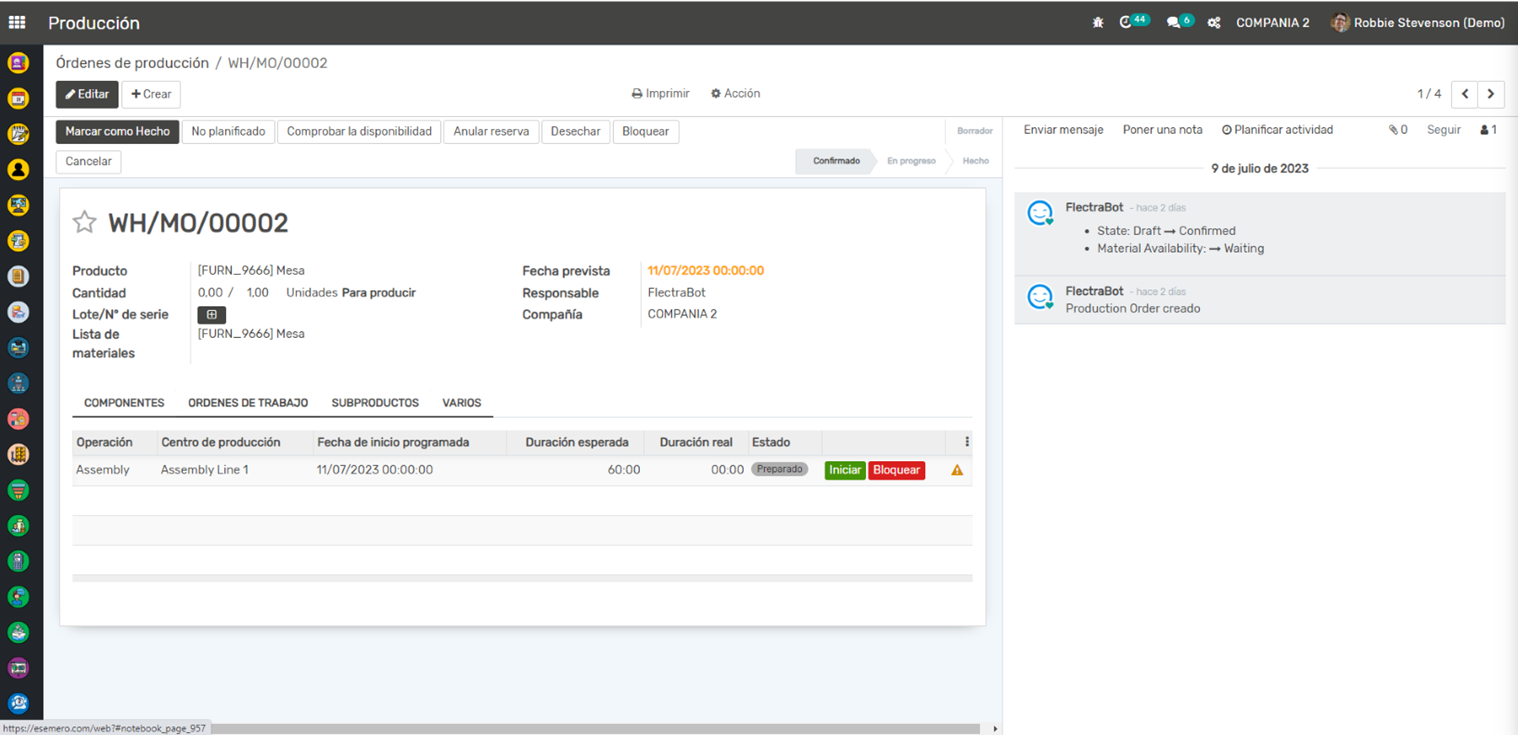Screen dimensions: 1518x735
Task: Switch to the COMPONENTES tab
Action: (x=124, y=403)
